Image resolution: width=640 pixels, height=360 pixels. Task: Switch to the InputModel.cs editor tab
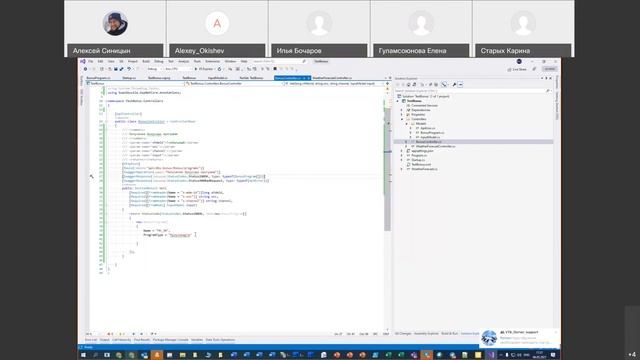[218, 78]
